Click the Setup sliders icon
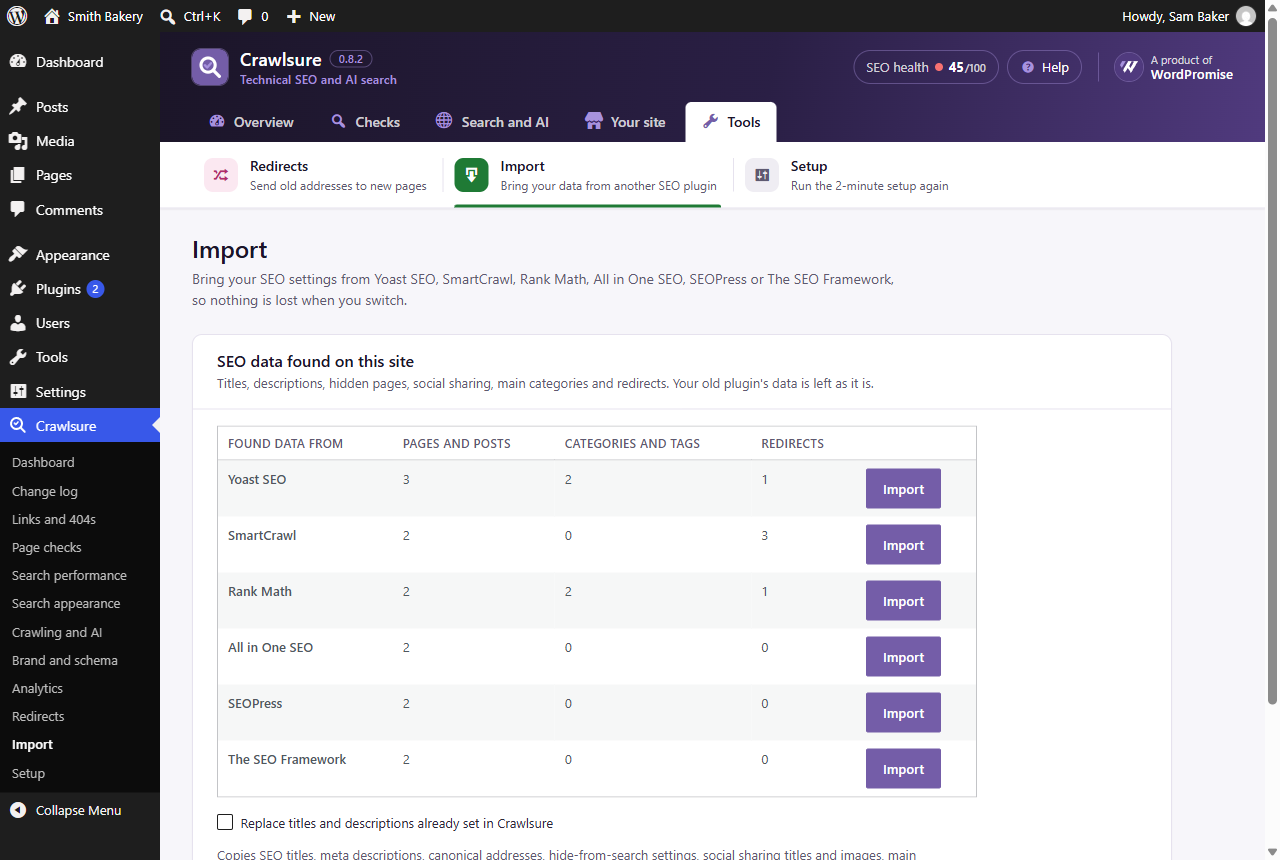 pyautogui.click(x=762, y=175)
